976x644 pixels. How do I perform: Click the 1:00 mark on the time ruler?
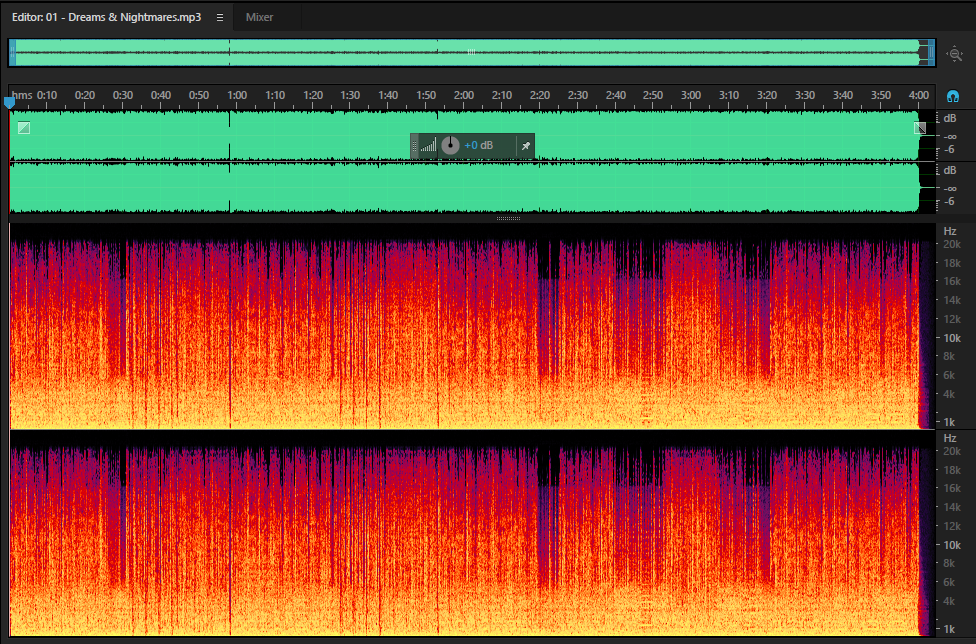[237, 95]
